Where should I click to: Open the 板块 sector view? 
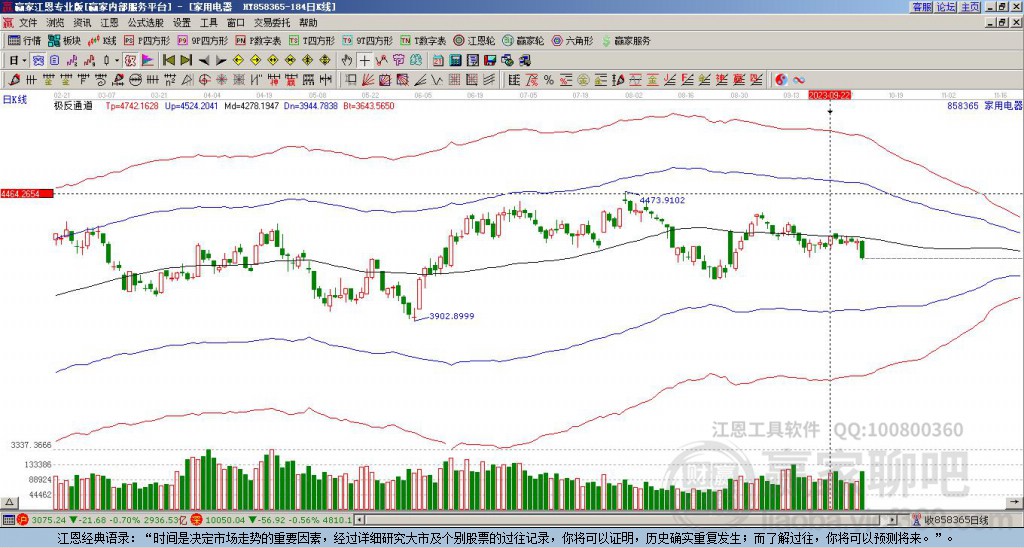pyautogui.click(x=64, y=40)
